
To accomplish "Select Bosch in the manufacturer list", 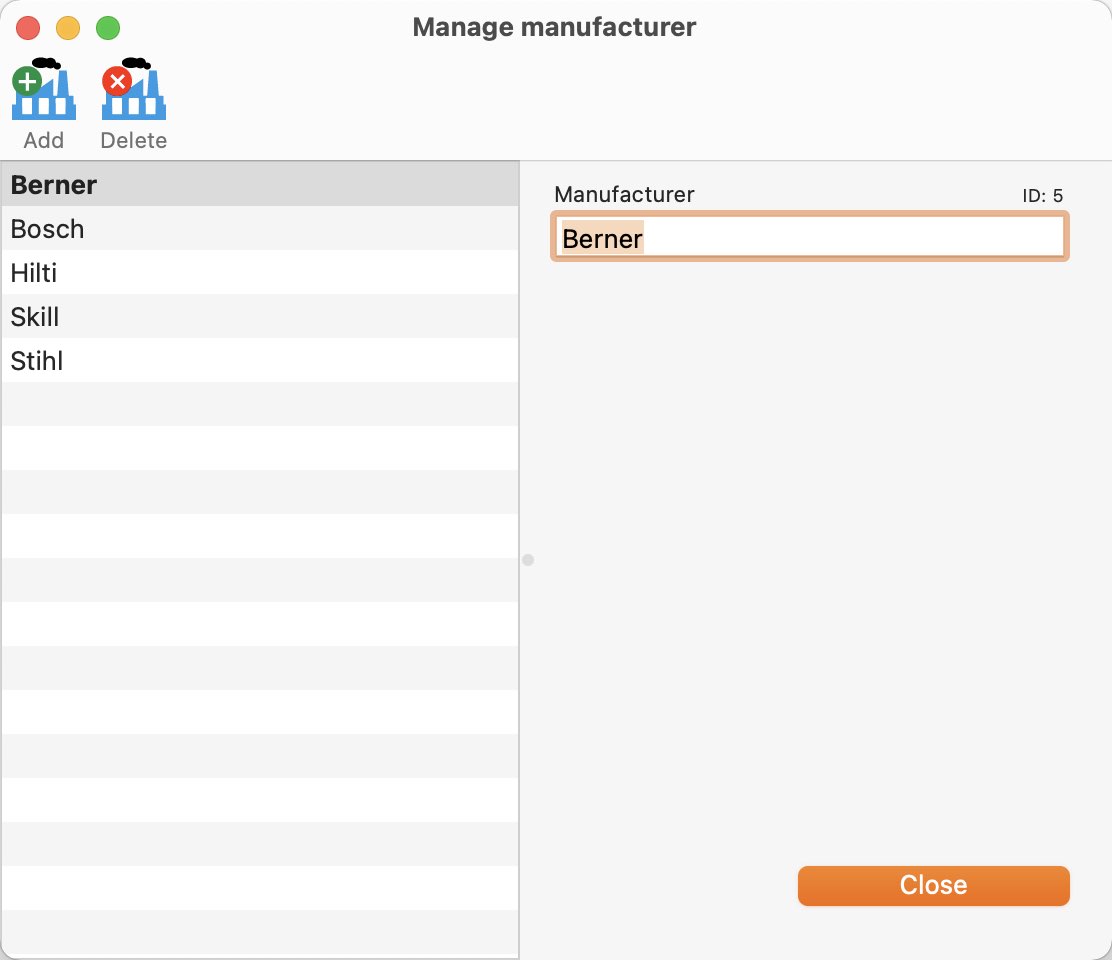I will click(x=260, y=228).
